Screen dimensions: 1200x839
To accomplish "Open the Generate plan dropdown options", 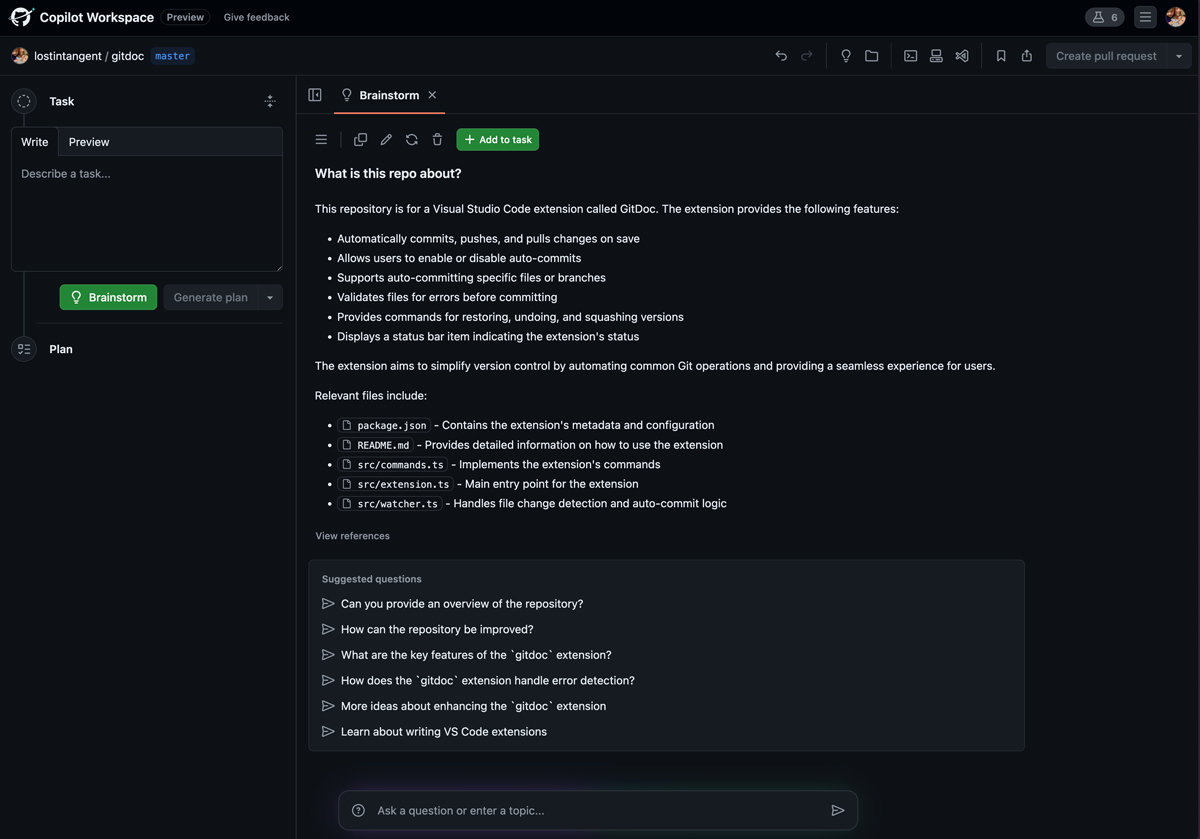I will coord(269,297).
